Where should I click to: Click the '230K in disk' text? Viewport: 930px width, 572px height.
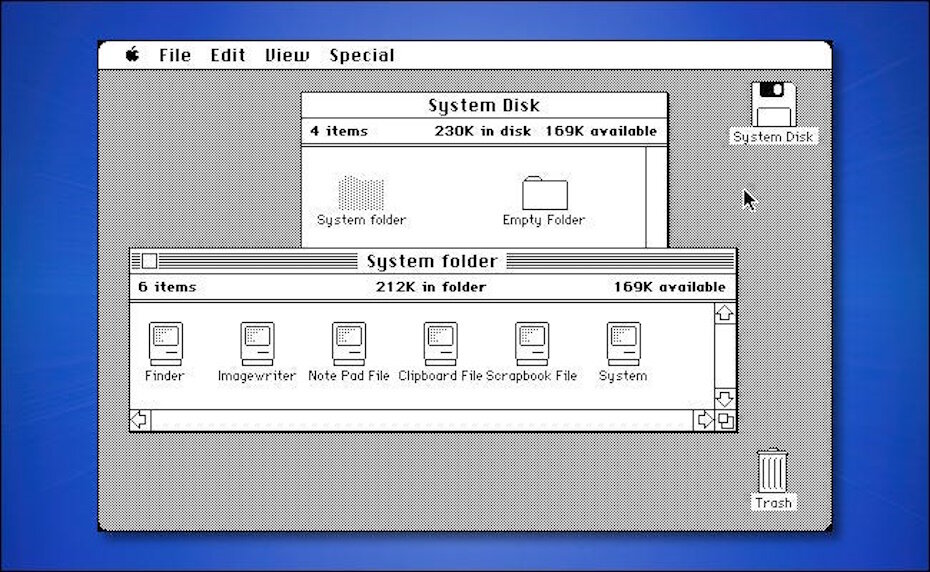[x=482, y=131]
